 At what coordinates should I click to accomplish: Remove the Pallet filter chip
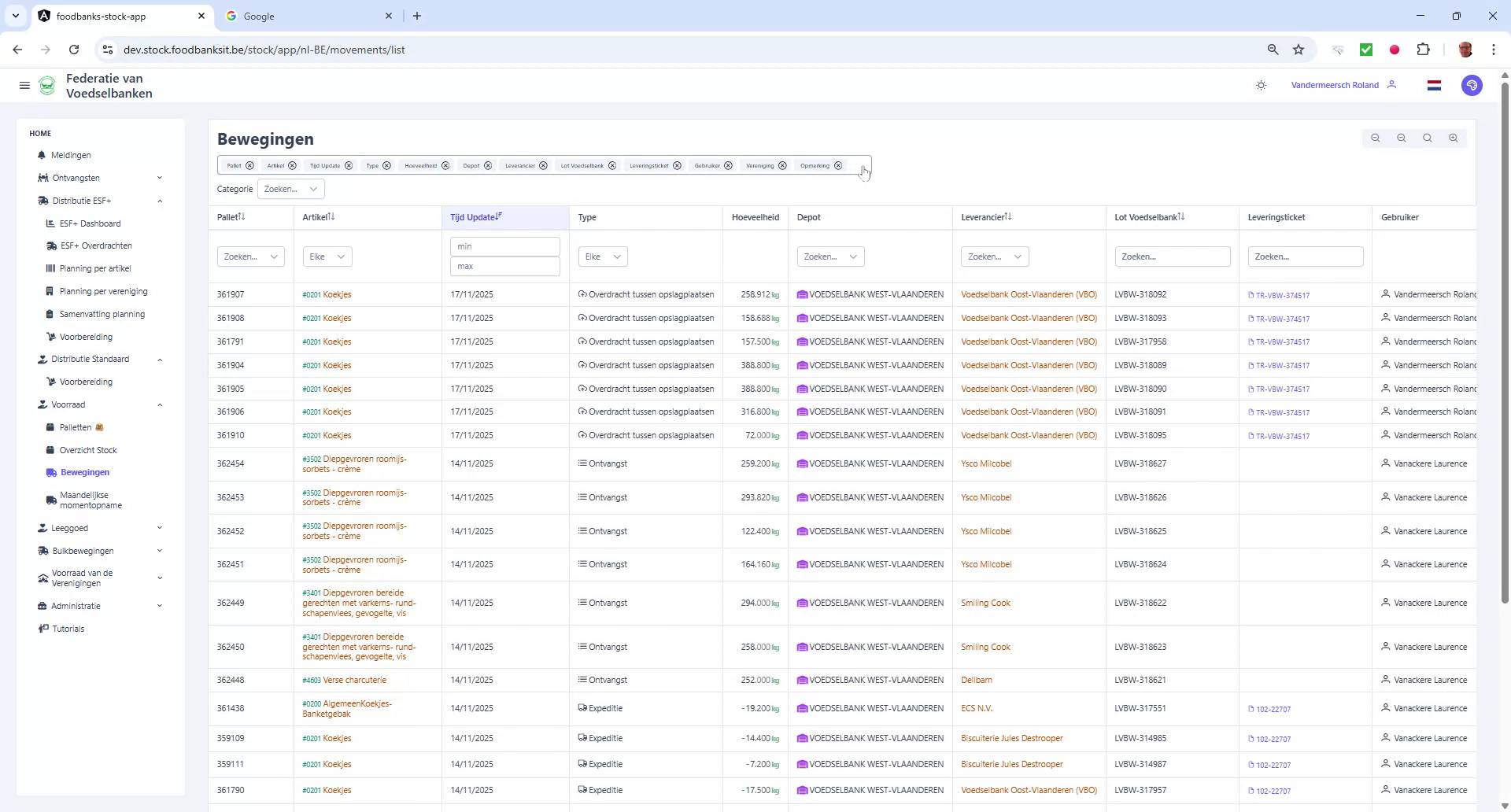(x=250, y=165)
